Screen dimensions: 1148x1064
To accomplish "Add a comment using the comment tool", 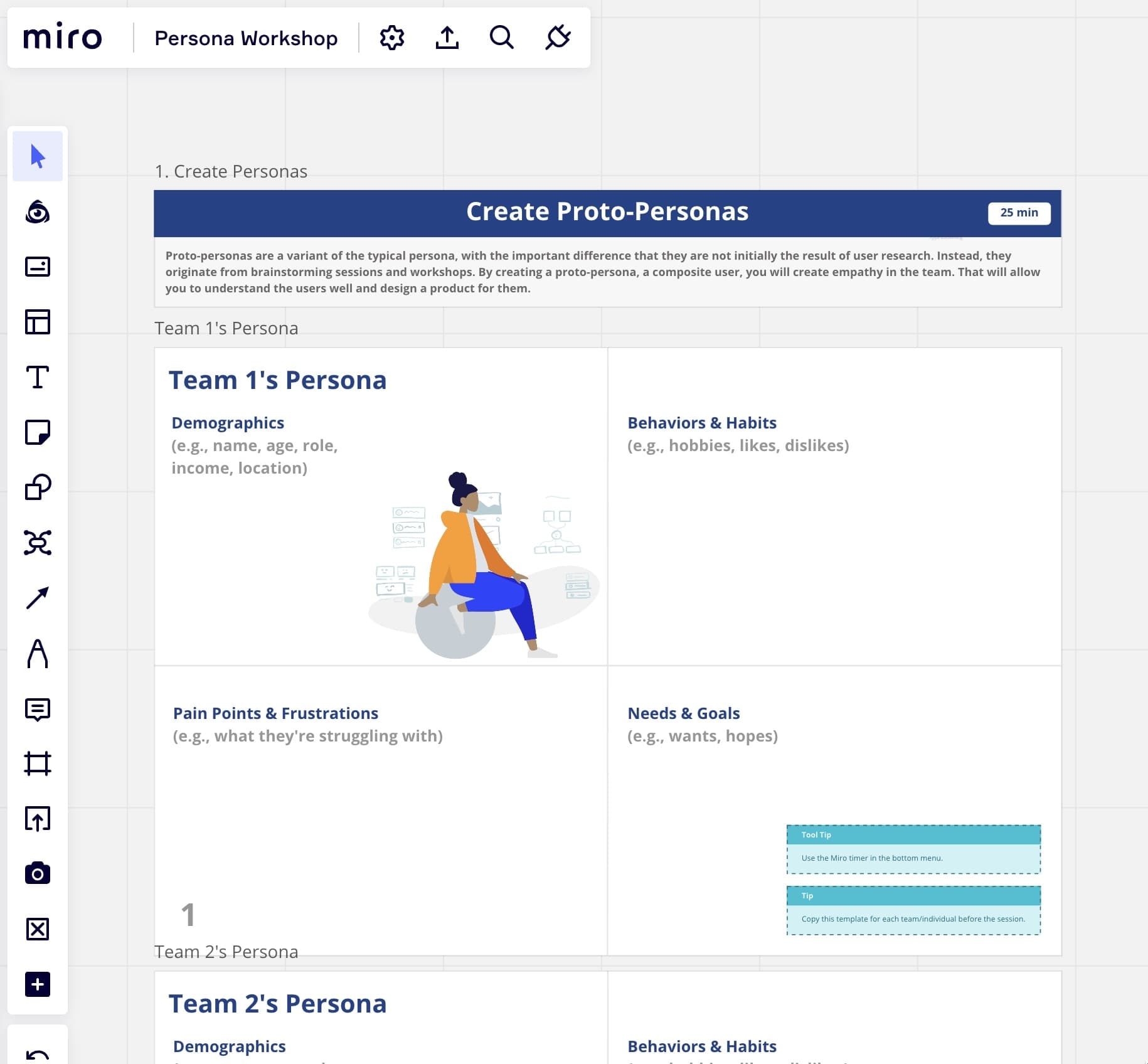I will [38, 710].
